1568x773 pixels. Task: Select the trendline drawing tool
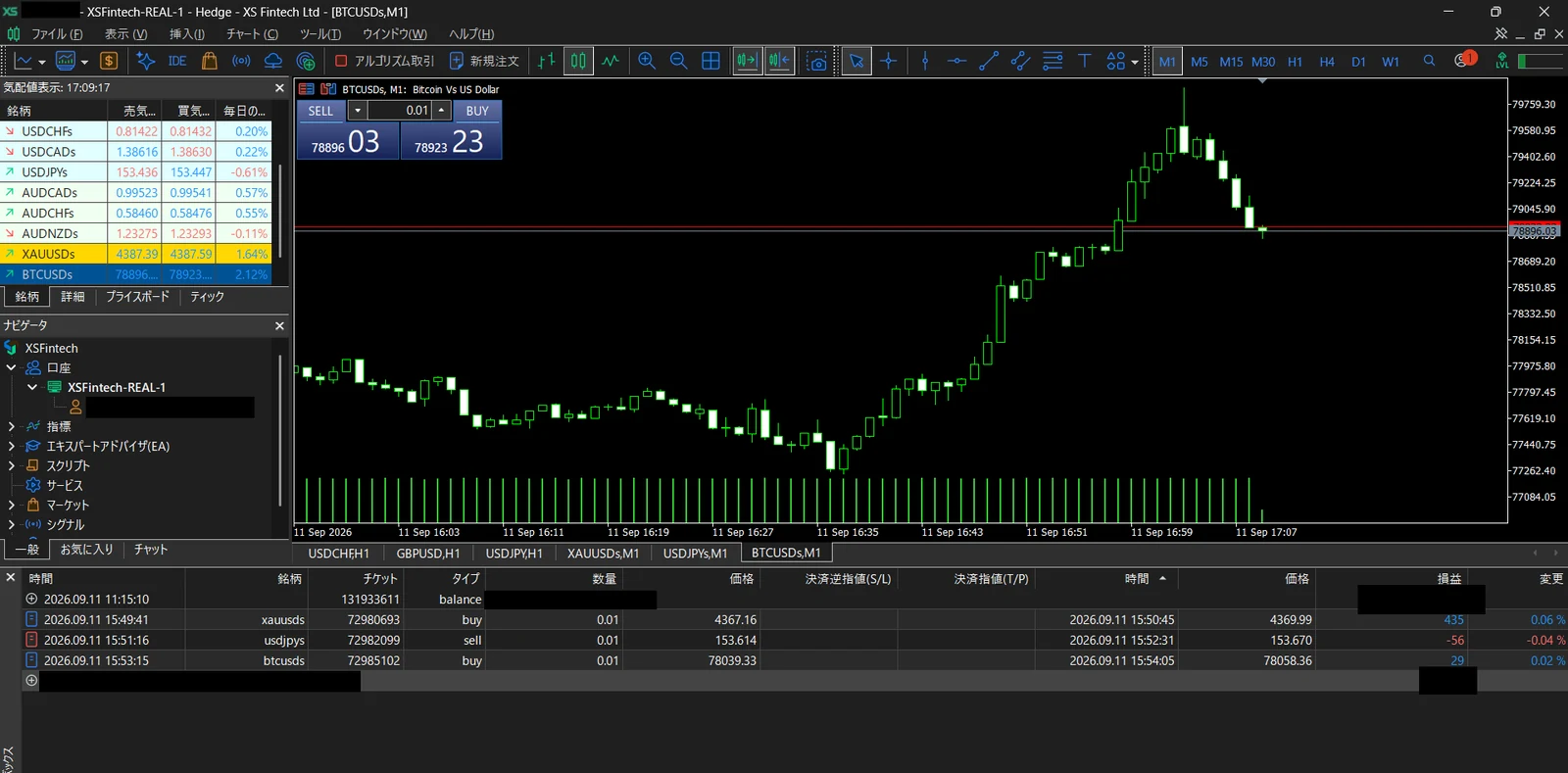pyautogui.click(x=989, y=61)
